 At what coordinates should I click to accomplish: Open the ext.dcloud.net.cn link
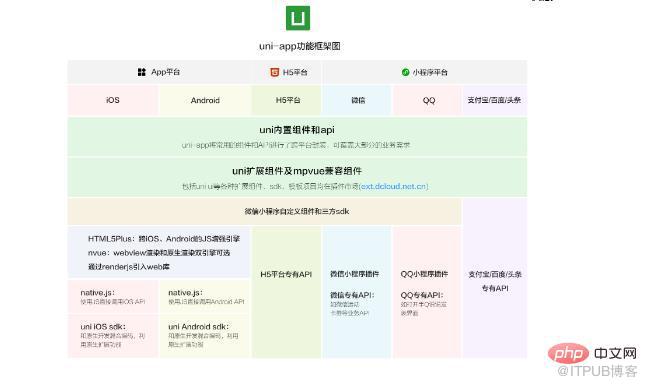(x=394, y=186)
